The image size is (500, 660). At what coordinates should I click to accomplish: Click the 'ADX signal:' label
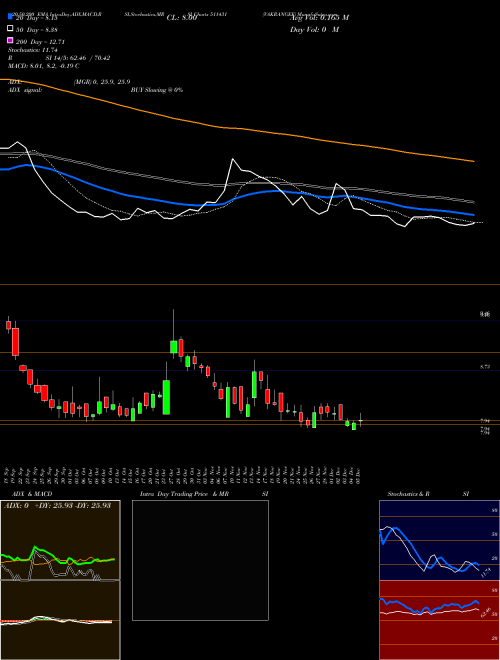pos(25,90)
